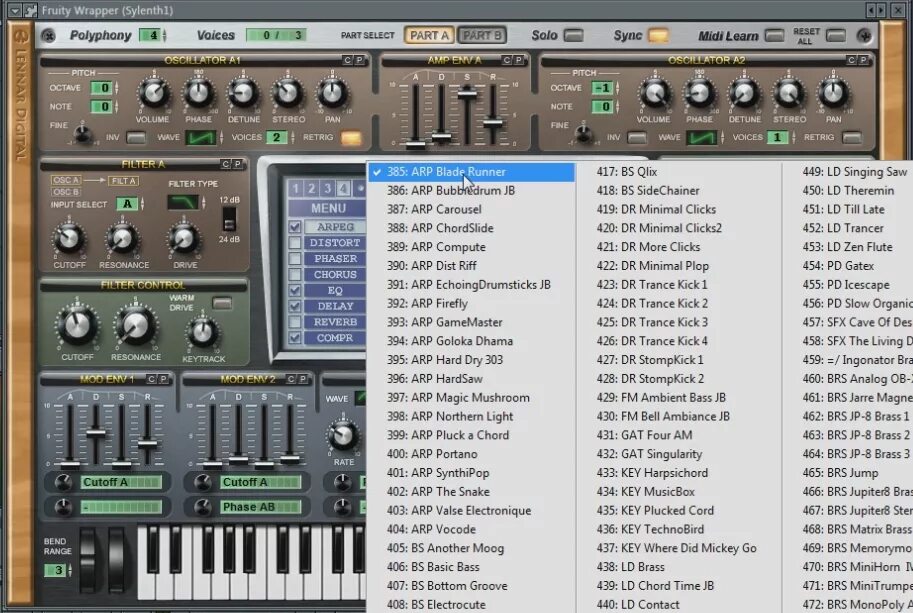
Task: Click Oscillator A1 Volume knob
Action: [153, 93]
